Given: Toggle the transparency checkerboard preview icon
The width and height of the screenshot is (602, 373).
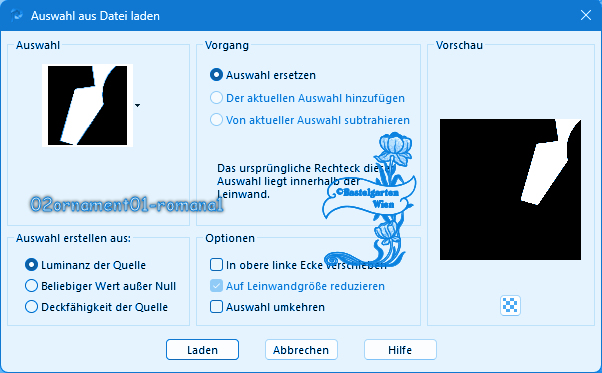Looking at the screenshot, I should coord(510,305).
